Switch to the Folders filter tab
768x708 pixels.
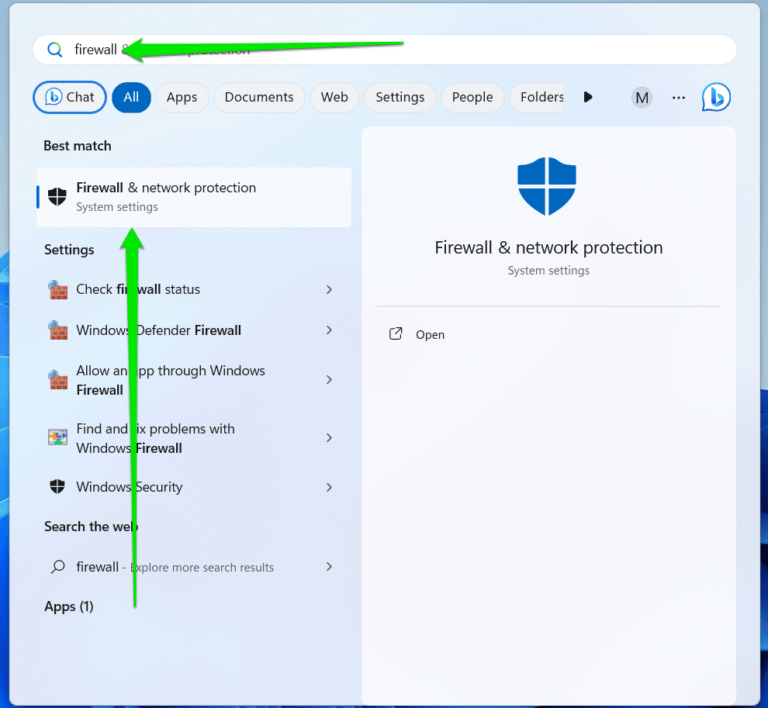(537, 97)
